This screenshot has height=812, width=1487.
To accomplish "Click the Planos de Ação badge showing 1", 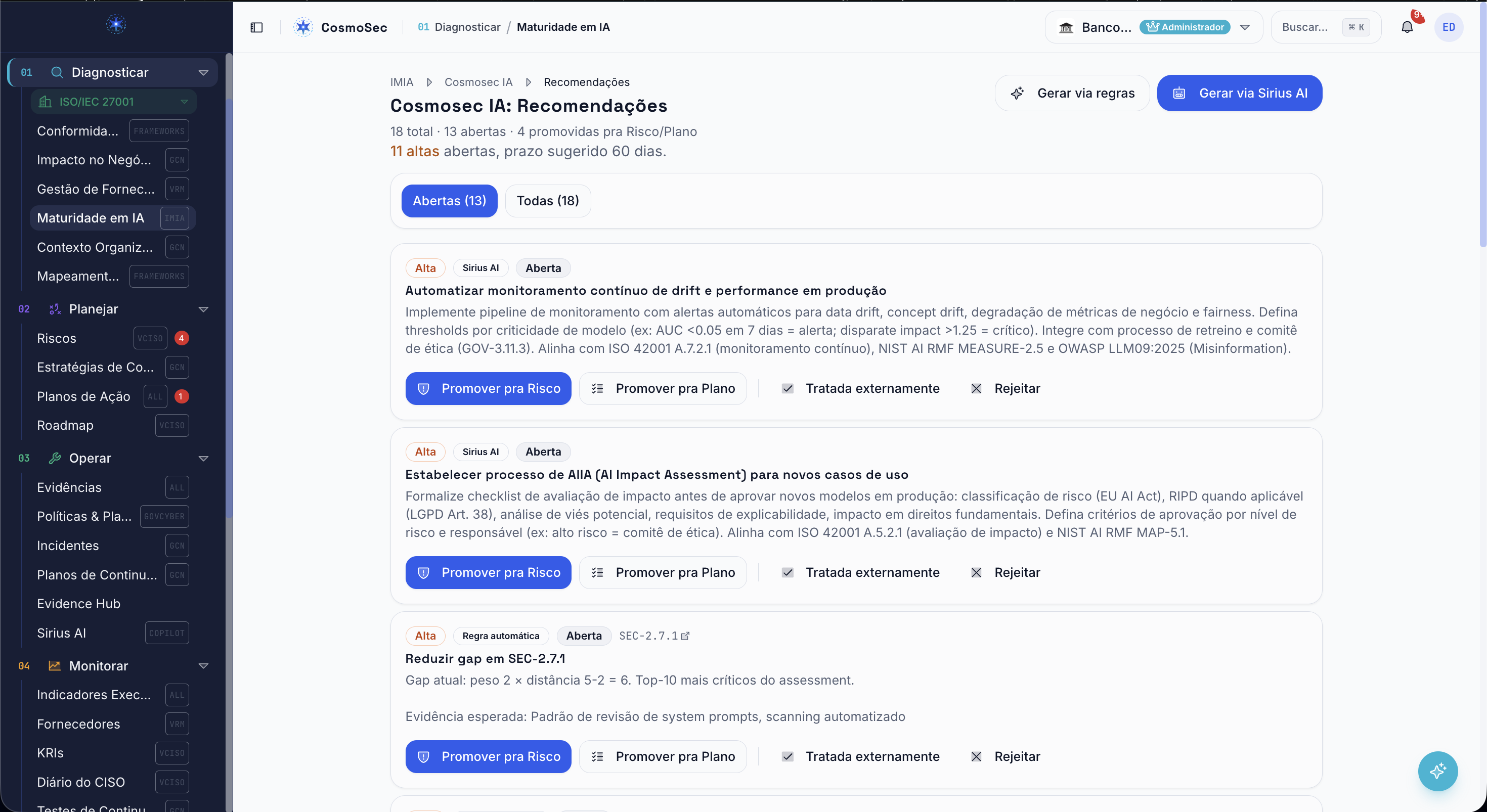I will [x=181, y=396].
